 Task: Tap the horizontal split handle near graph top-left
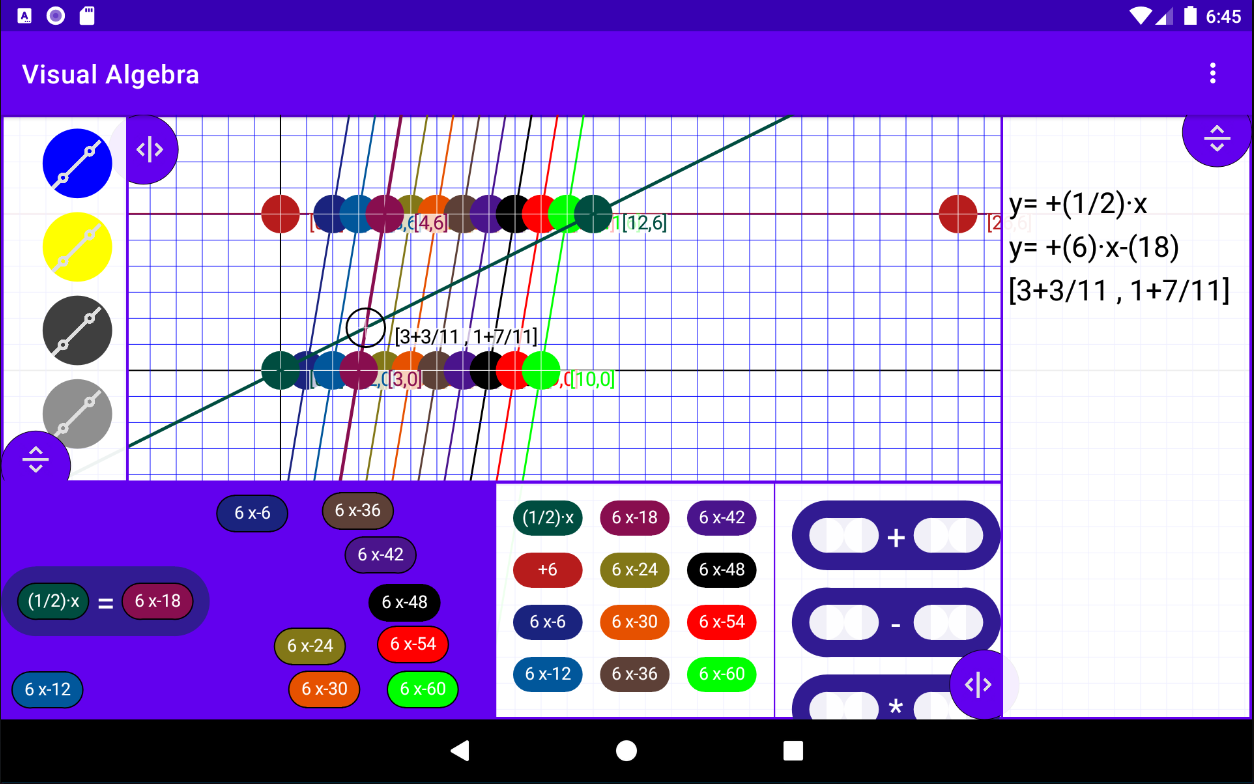pos(150,150)
